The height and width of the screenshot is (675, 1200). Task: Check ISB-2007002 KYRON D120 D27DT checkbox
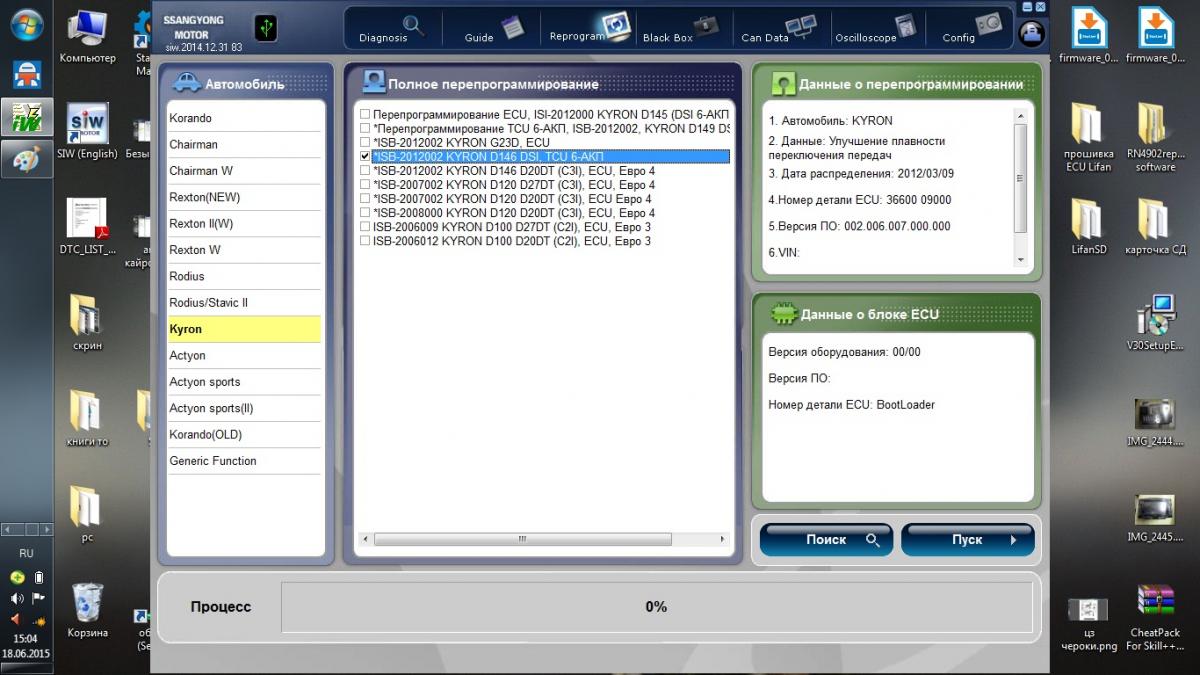point(365,185)
